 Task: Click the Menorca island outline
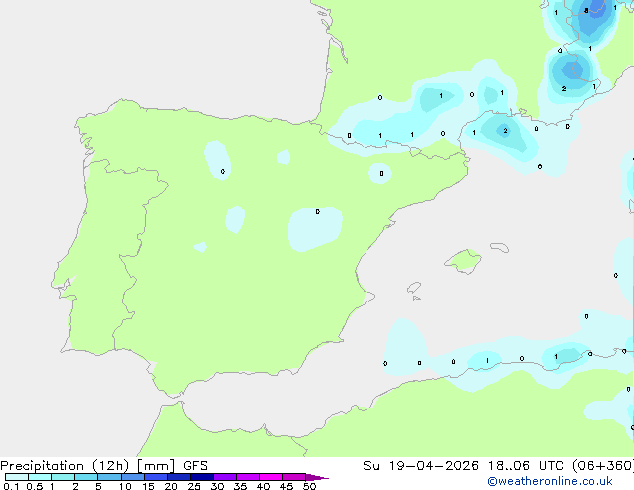pyautogui.click(x=499, y=247)
